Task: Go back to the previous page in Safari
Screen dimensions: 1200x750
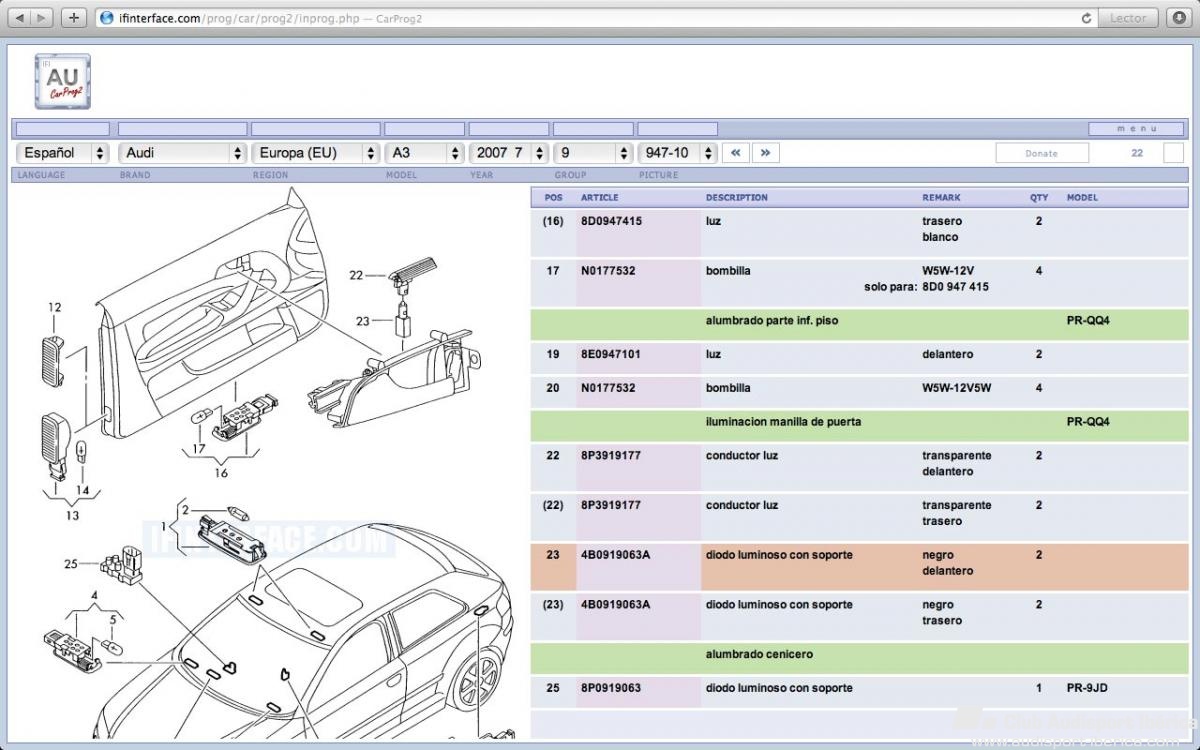Action: pos(19,18)
